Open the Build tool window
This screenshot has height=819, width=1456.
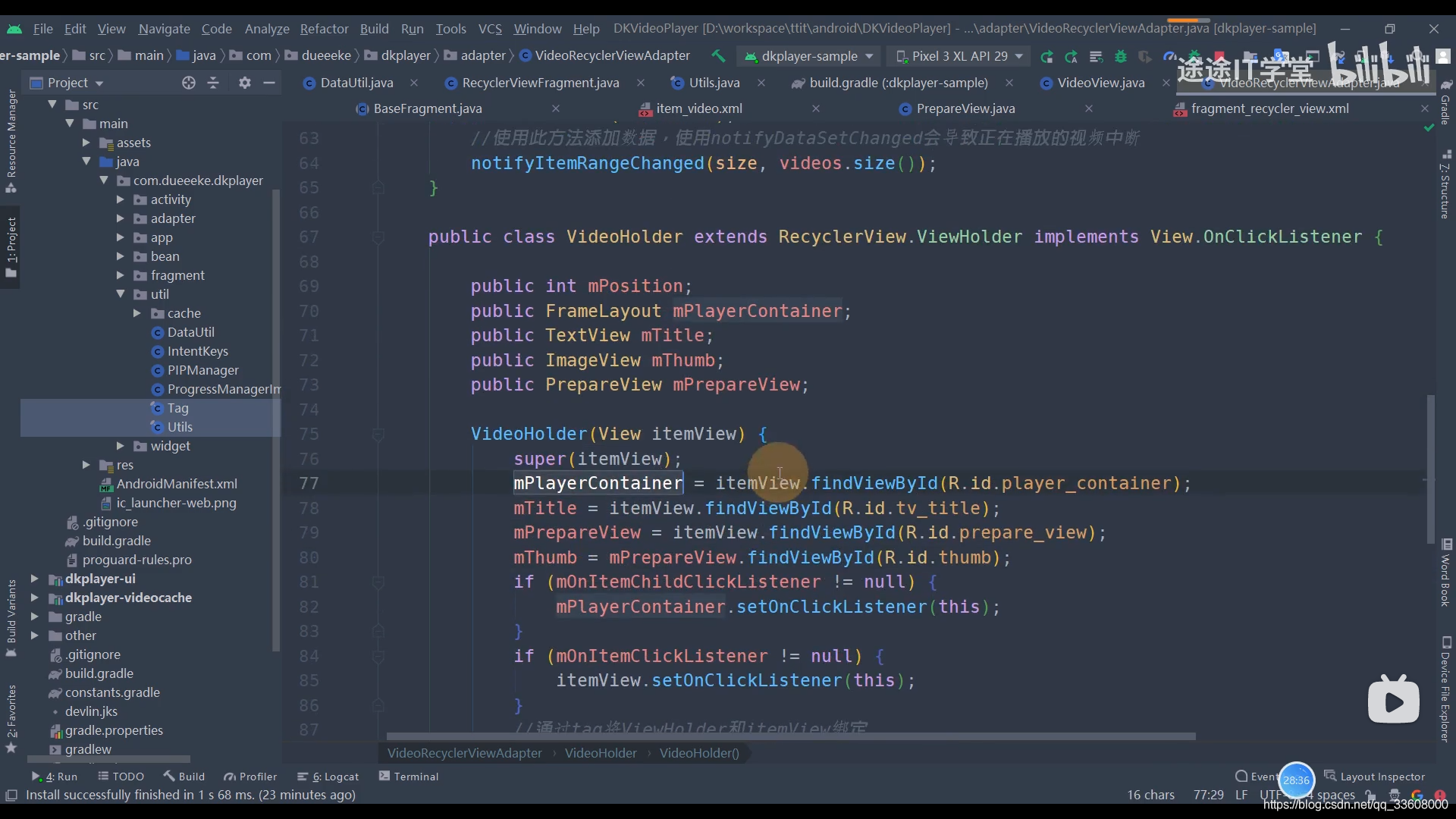[x=184, y=777]
